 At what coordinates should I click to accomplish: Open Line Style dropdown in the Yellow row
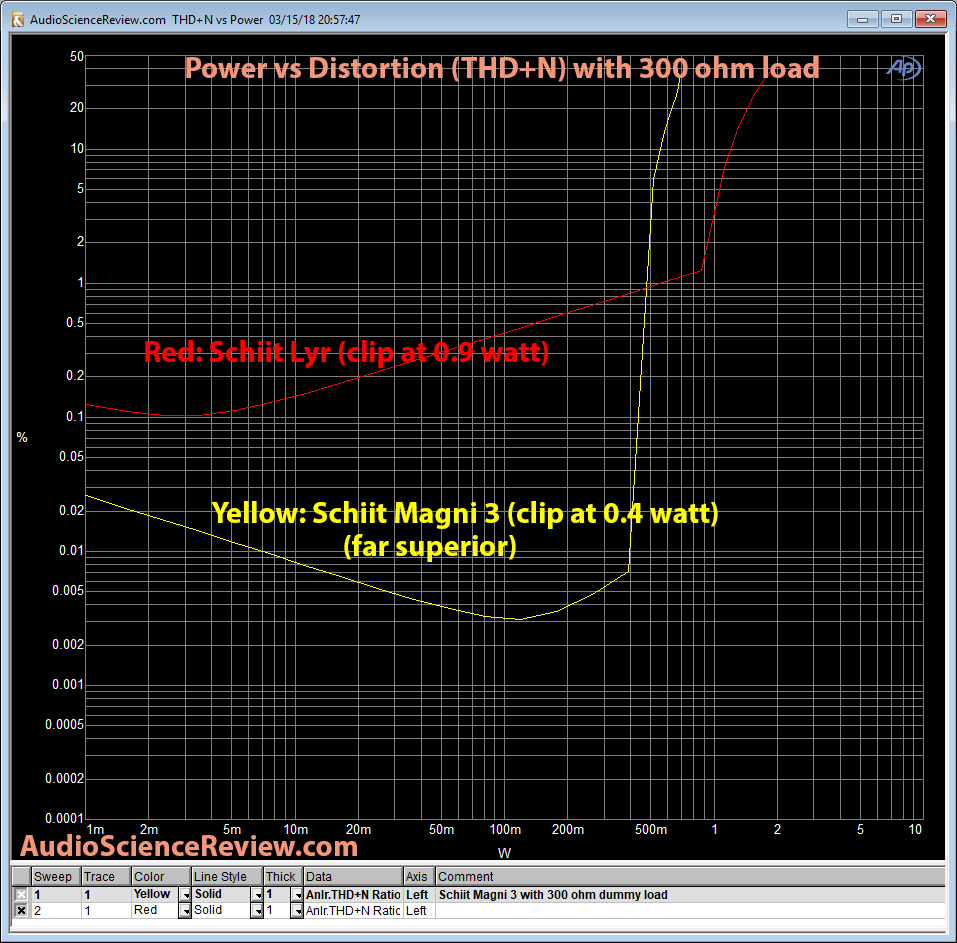257,895
